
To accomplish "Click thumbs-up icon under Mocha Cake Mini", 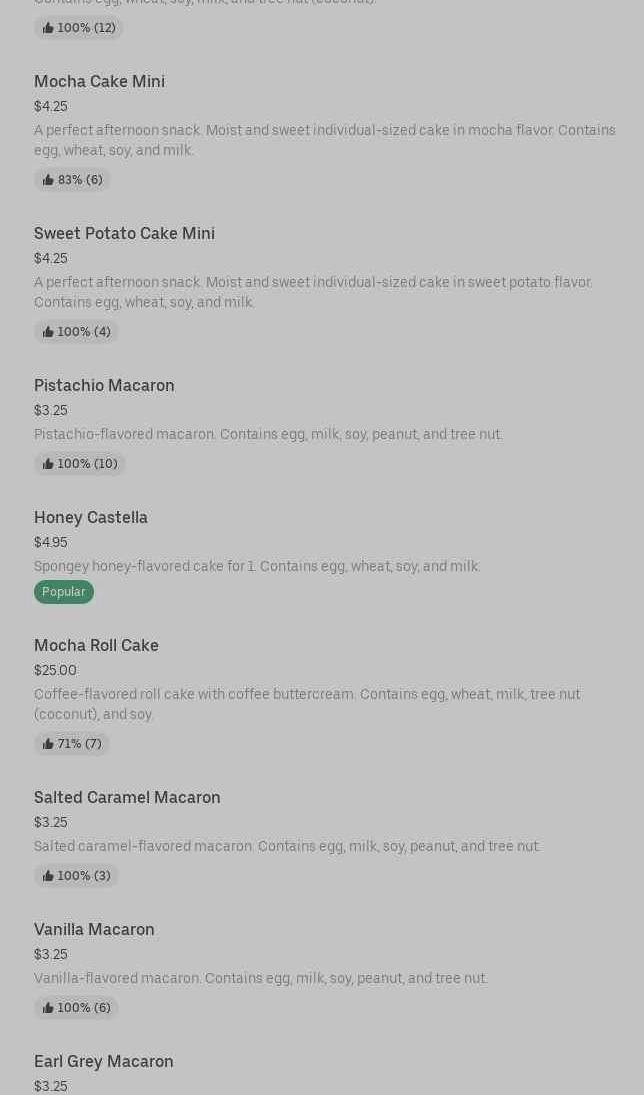I will coord(48,180).
